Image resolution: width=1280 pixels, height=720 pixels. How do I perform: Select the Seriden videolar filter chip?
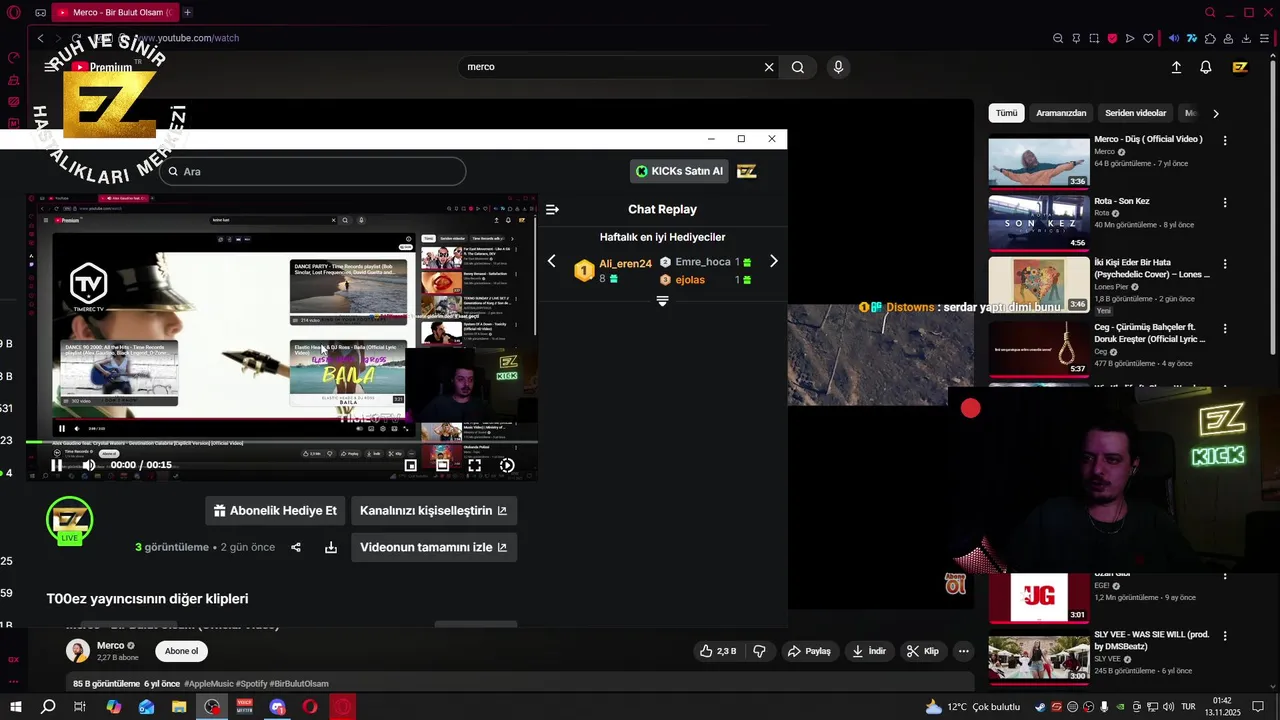(1135, 113)
